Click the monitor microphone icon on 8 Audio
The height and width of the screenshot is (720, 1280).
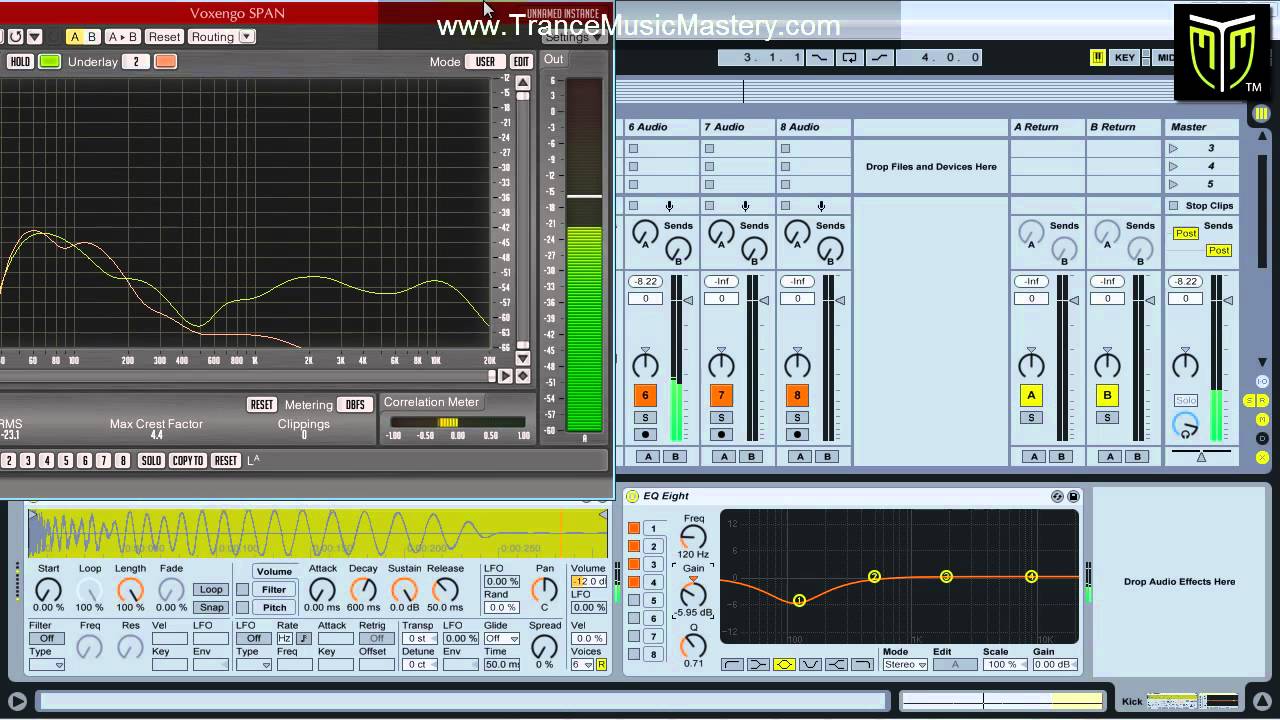click(x=821, y=206)
